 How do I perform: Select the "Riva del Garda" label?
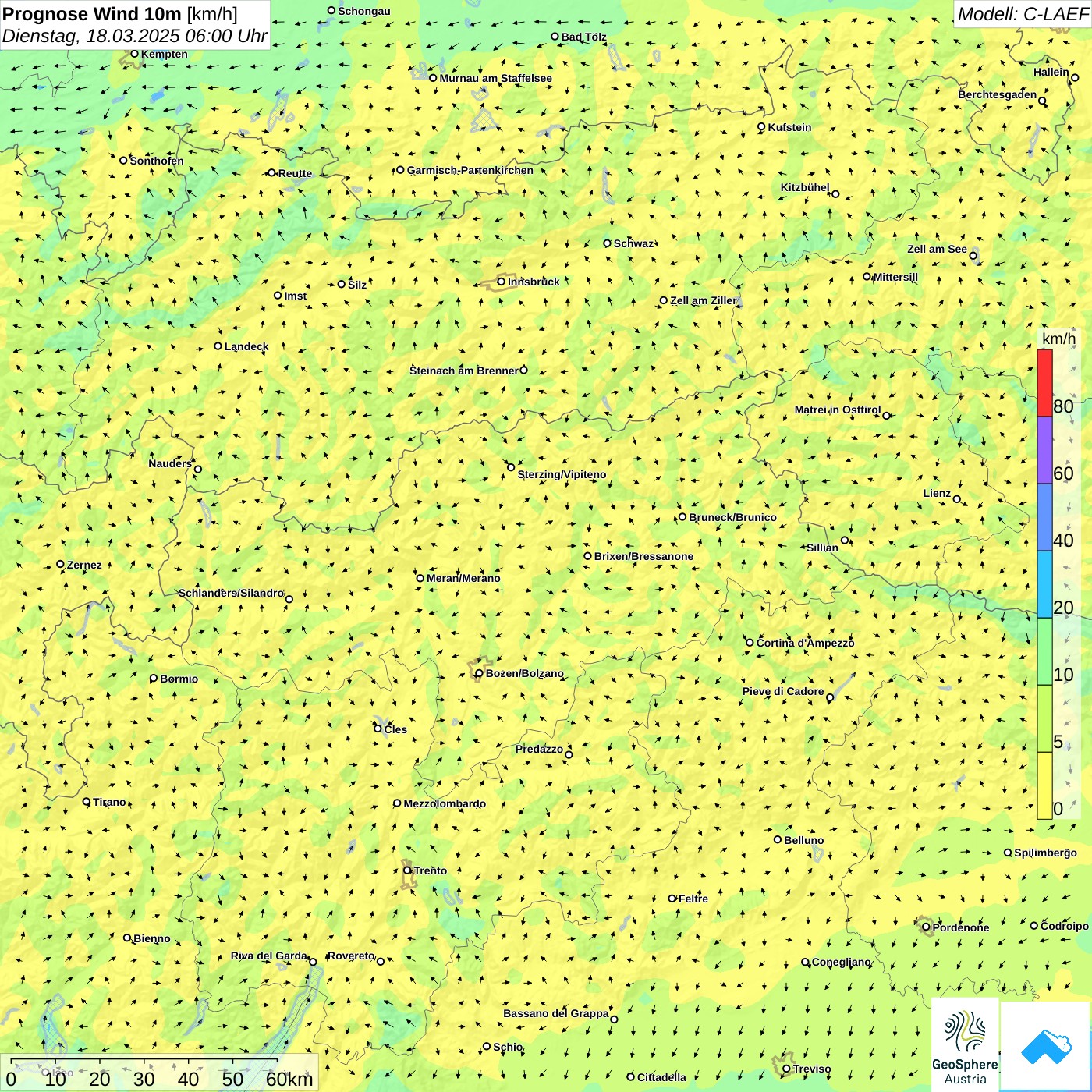pos(269,955)
